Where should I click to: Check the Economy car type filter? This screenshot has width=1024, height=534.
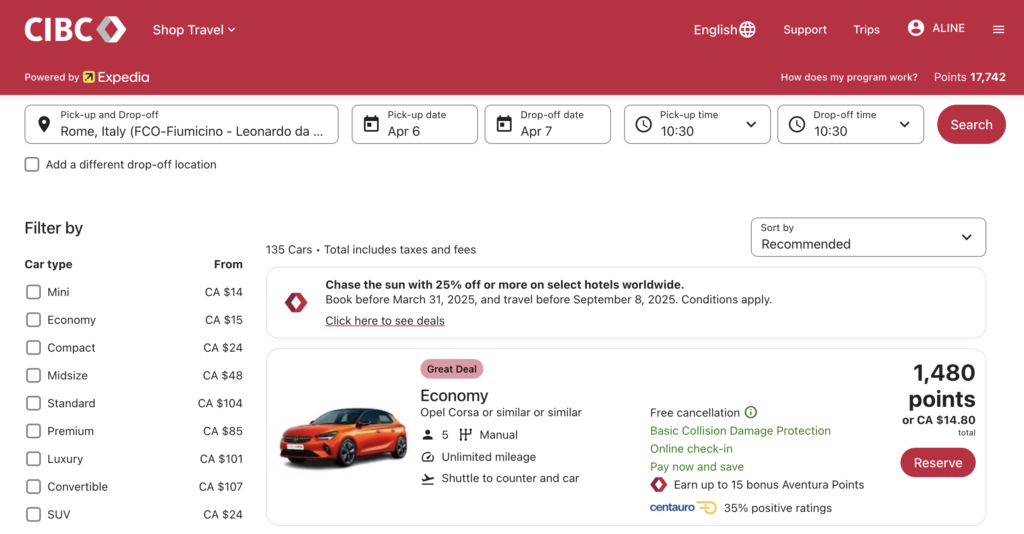(x=33, y=320)
